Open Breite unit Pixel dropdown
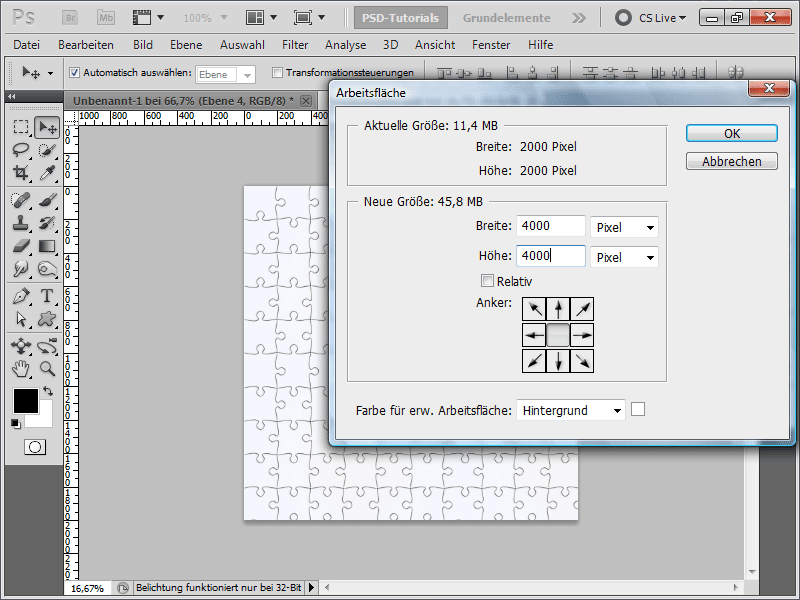 pos(624,227)
